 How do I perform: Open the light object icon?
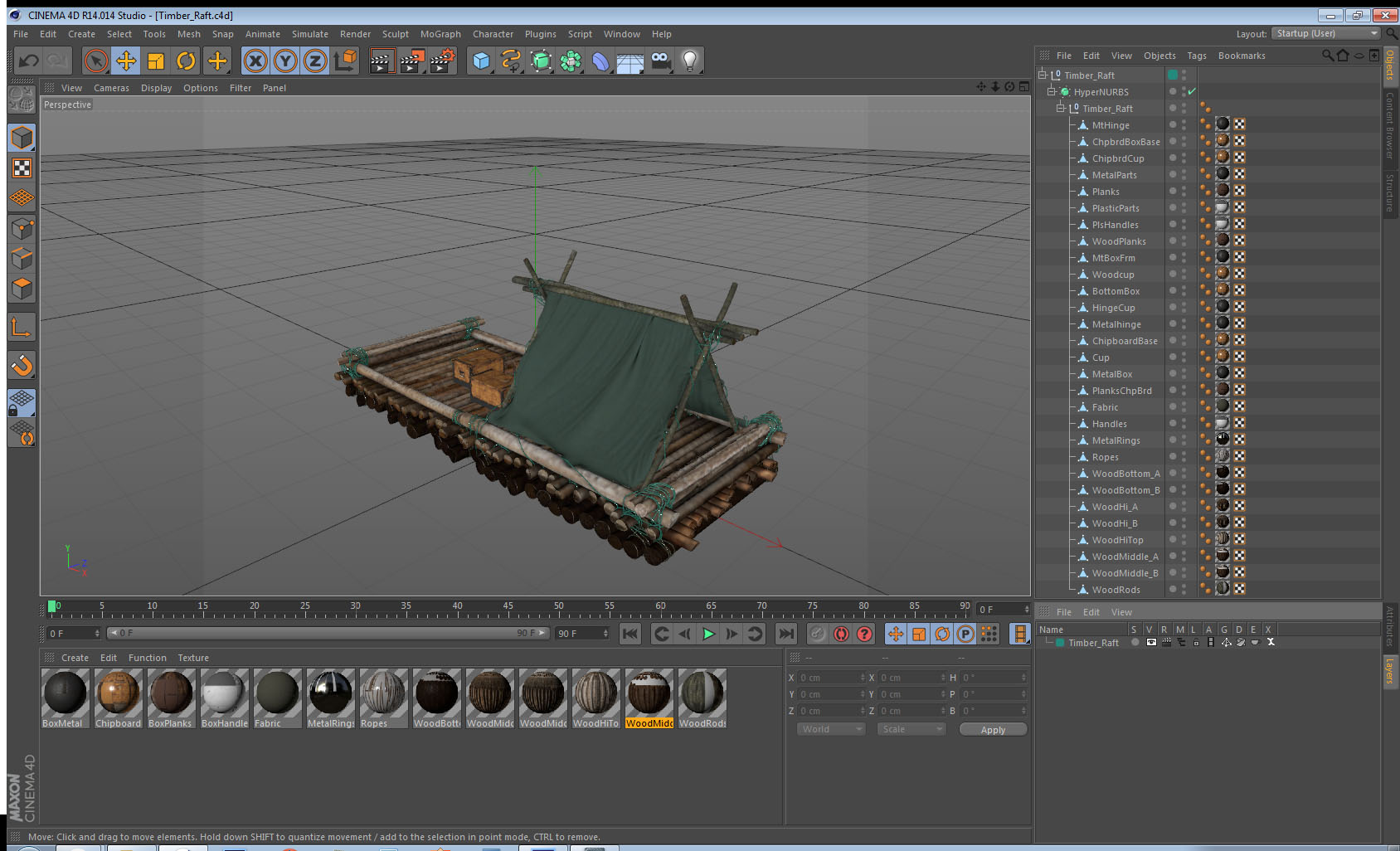[690, 61]
